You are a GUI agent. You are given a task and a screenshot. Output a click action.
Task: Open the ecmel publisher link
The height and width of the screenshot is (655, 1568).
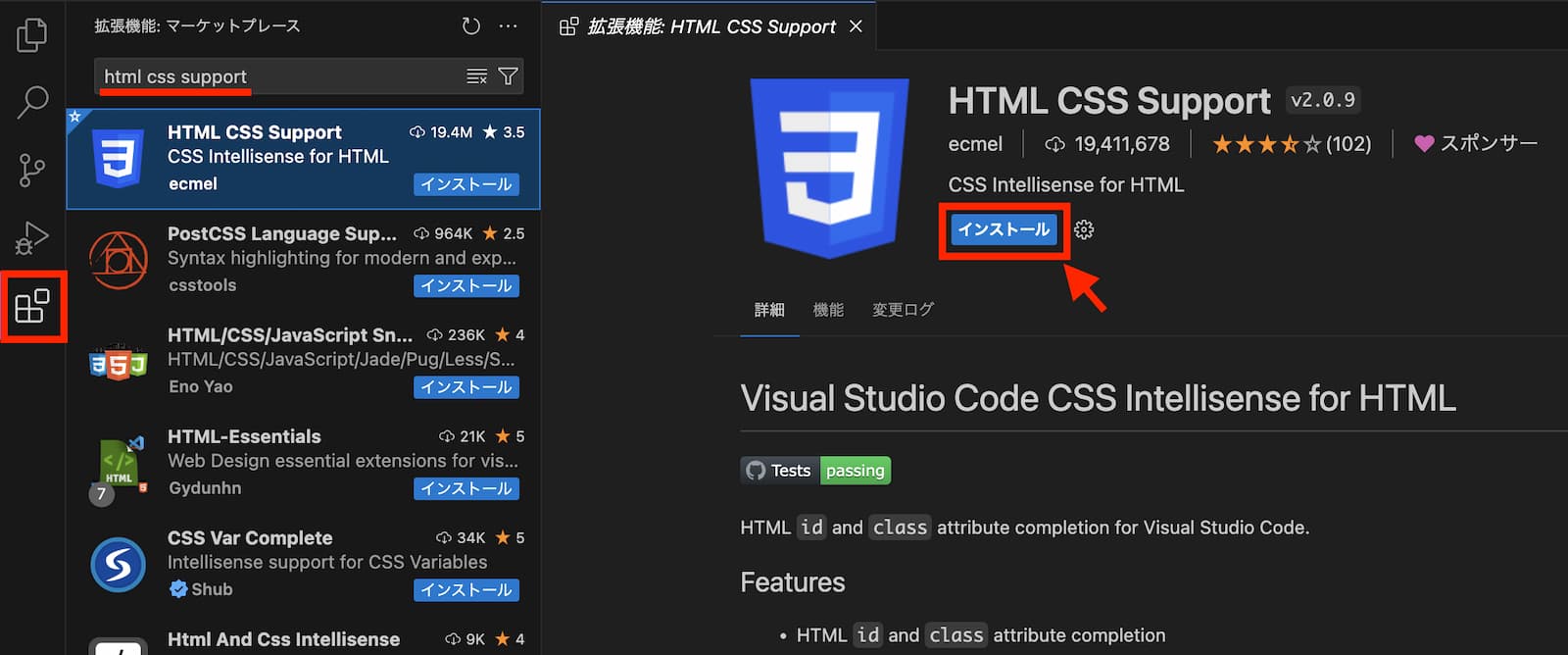(975, 144)
